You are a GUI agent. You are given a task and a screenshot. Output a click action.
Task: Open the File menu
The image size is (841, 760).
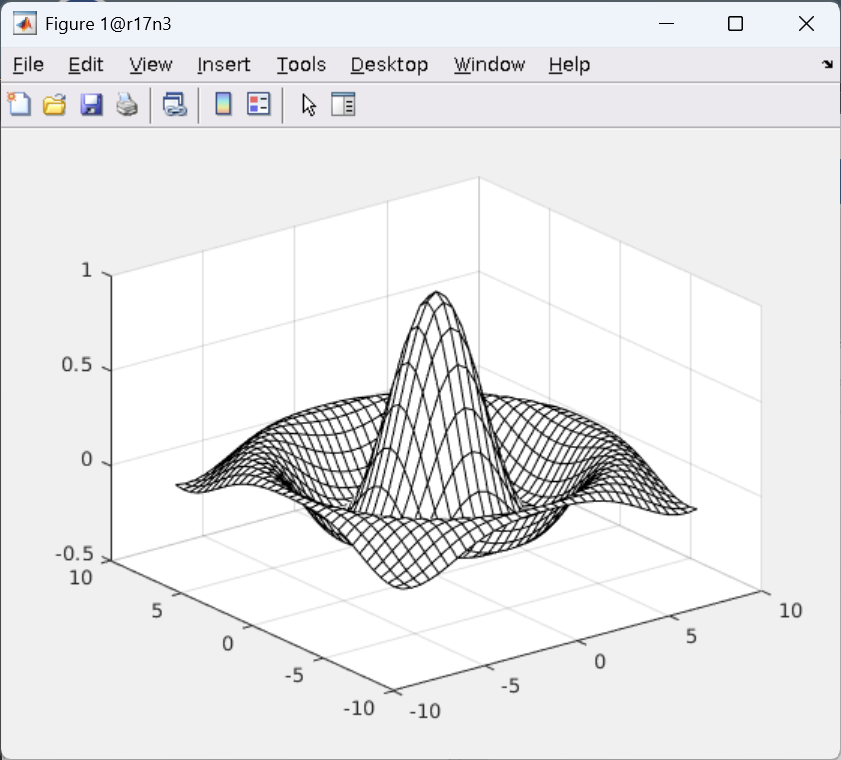point(28,65)
